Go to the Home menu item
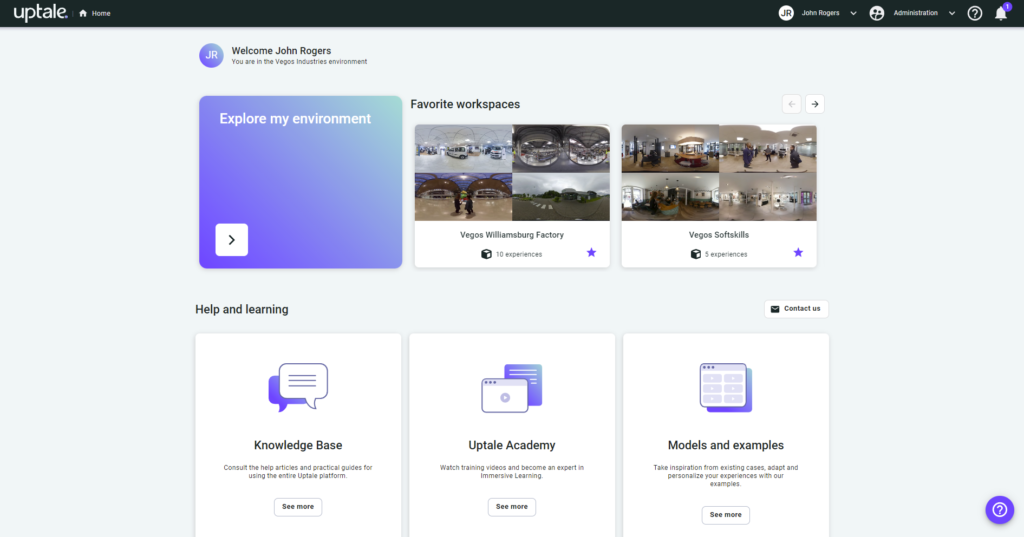This screenshot has width=1024, height=537. click(95, 13)
